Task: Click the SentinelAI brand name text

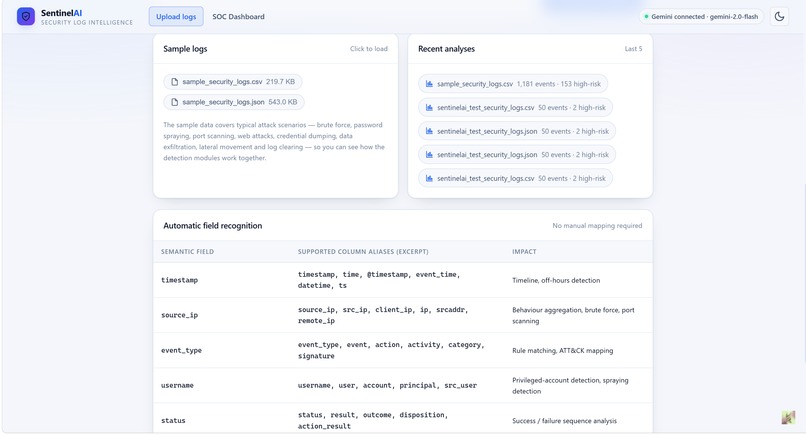Action: tap(61, 13)
